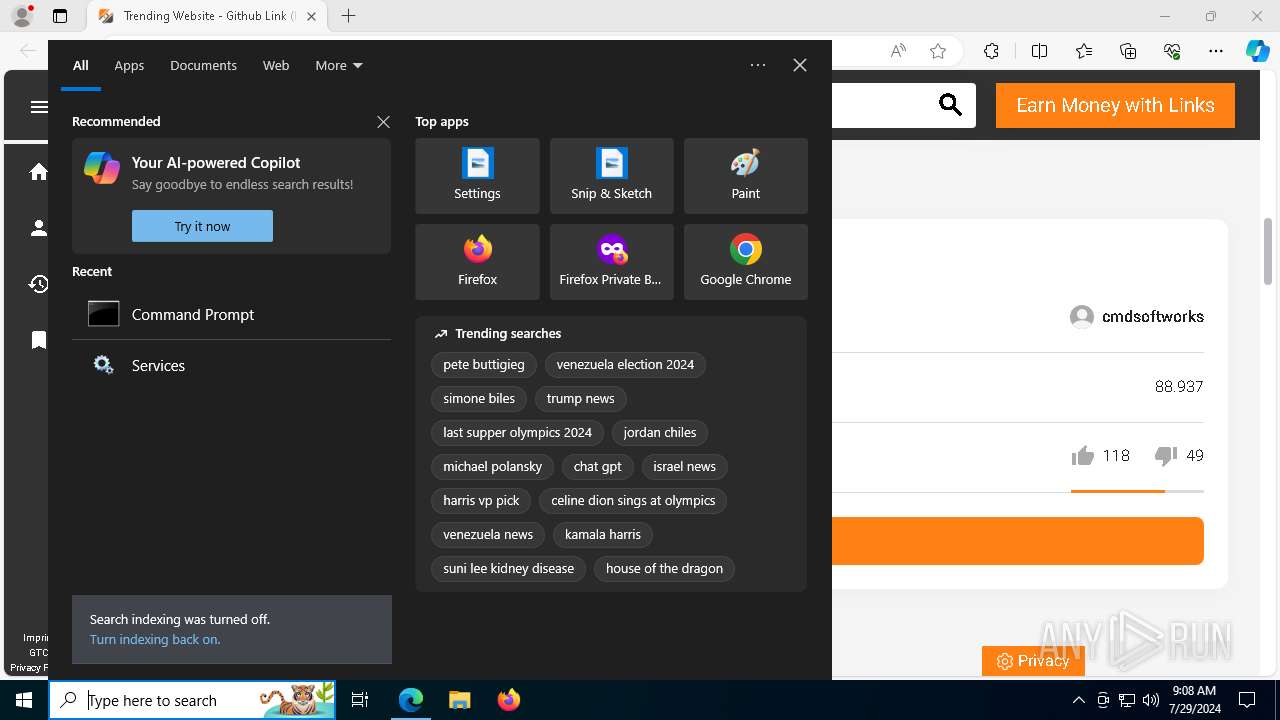Switch to Documents search tab
Screen dimensions: 1280x720
pyautogui.click(x=203, y=65)
